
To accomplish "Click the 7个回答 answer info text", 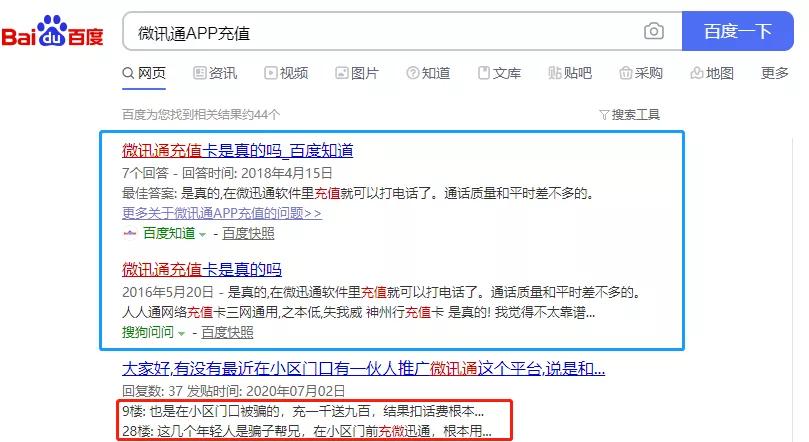I will coord(227,173).
